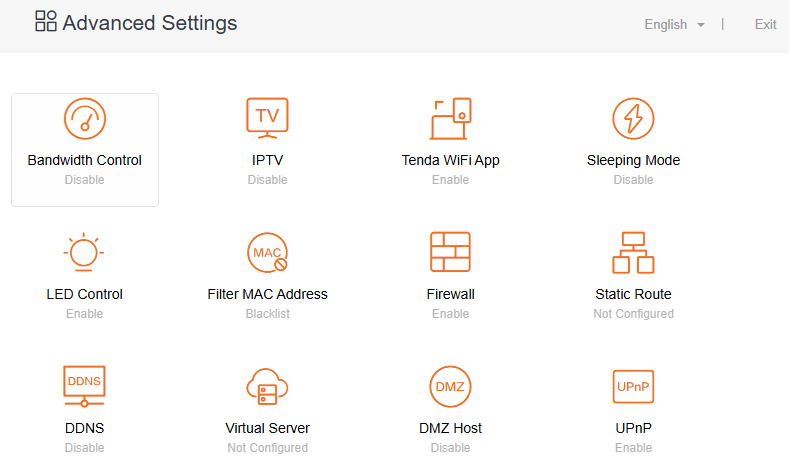The width and height of the screenshot is (789, 467).
Task: Select the Static Route network icon
Action: tap(633, 253)
